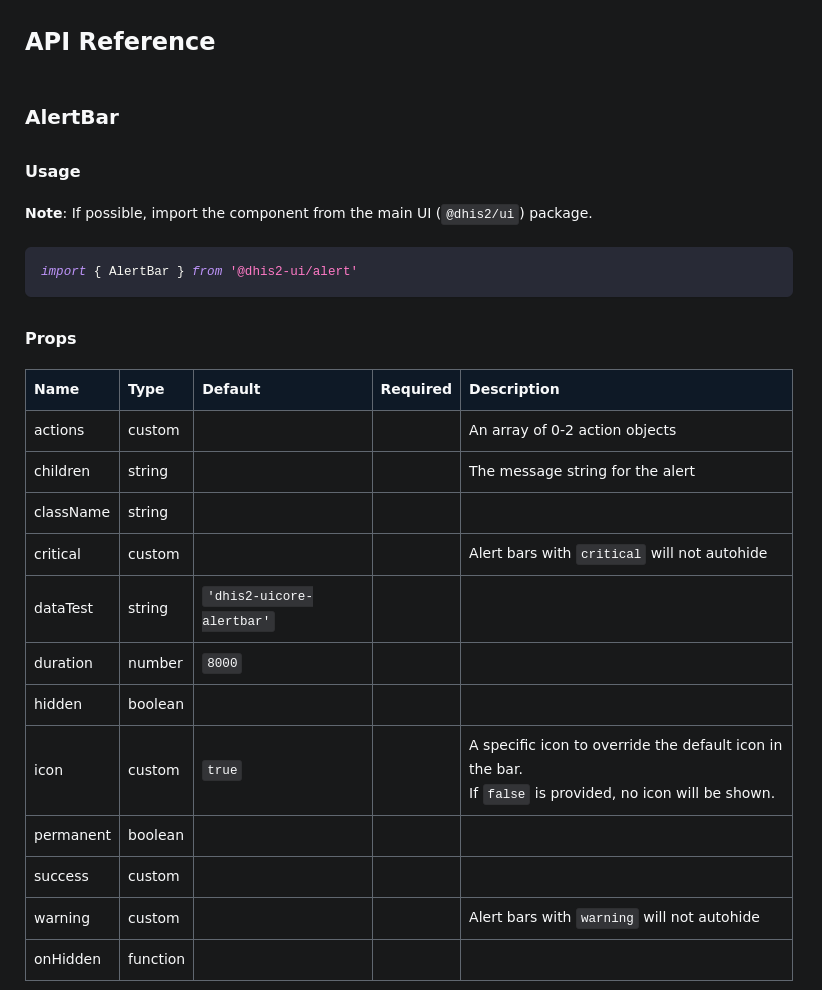Image resolution: width=822 pixels, height=990 pixels.
Task: Click the Description column header
Action: point(514,389)
